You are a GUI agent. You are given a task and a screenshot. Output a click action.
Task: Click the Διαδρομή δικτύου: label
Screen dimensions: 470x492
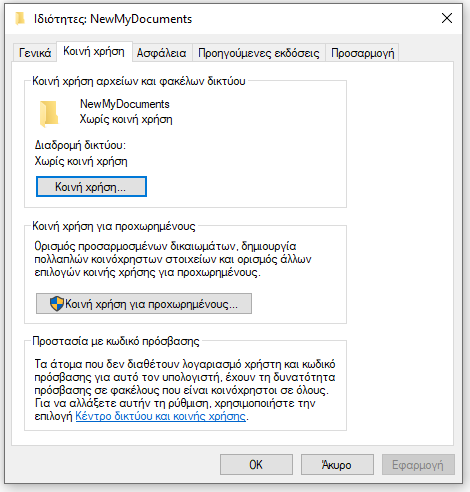(x=80, y=146)
